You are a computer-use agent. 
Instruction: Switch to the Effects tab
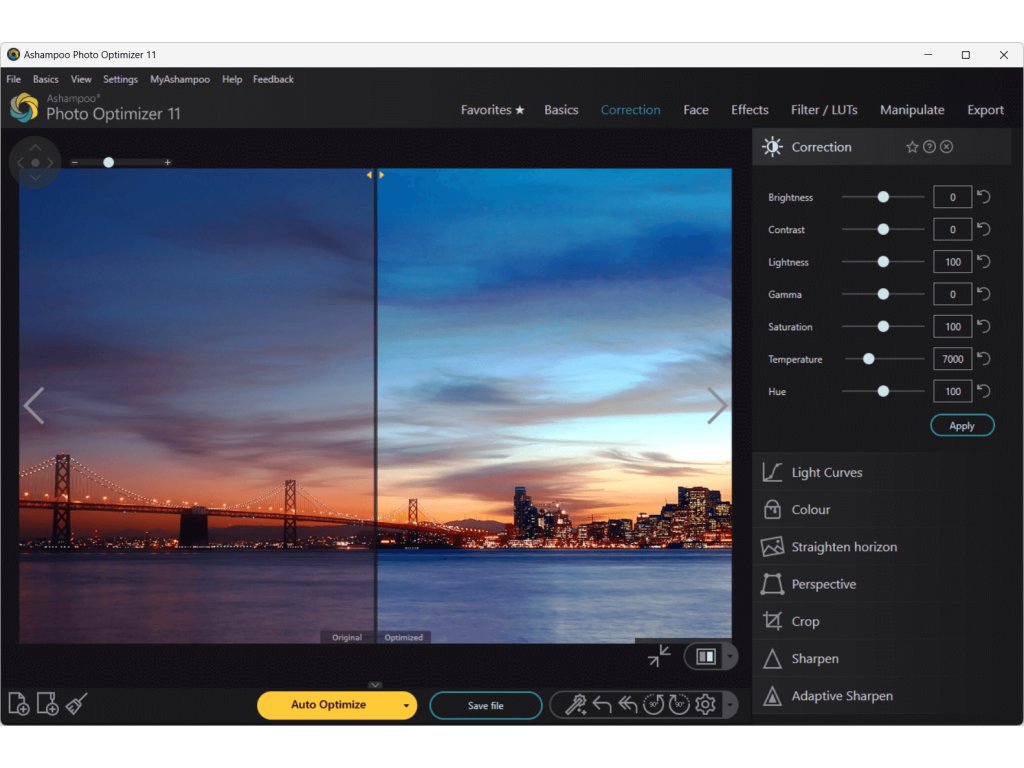tap(749, 110)
